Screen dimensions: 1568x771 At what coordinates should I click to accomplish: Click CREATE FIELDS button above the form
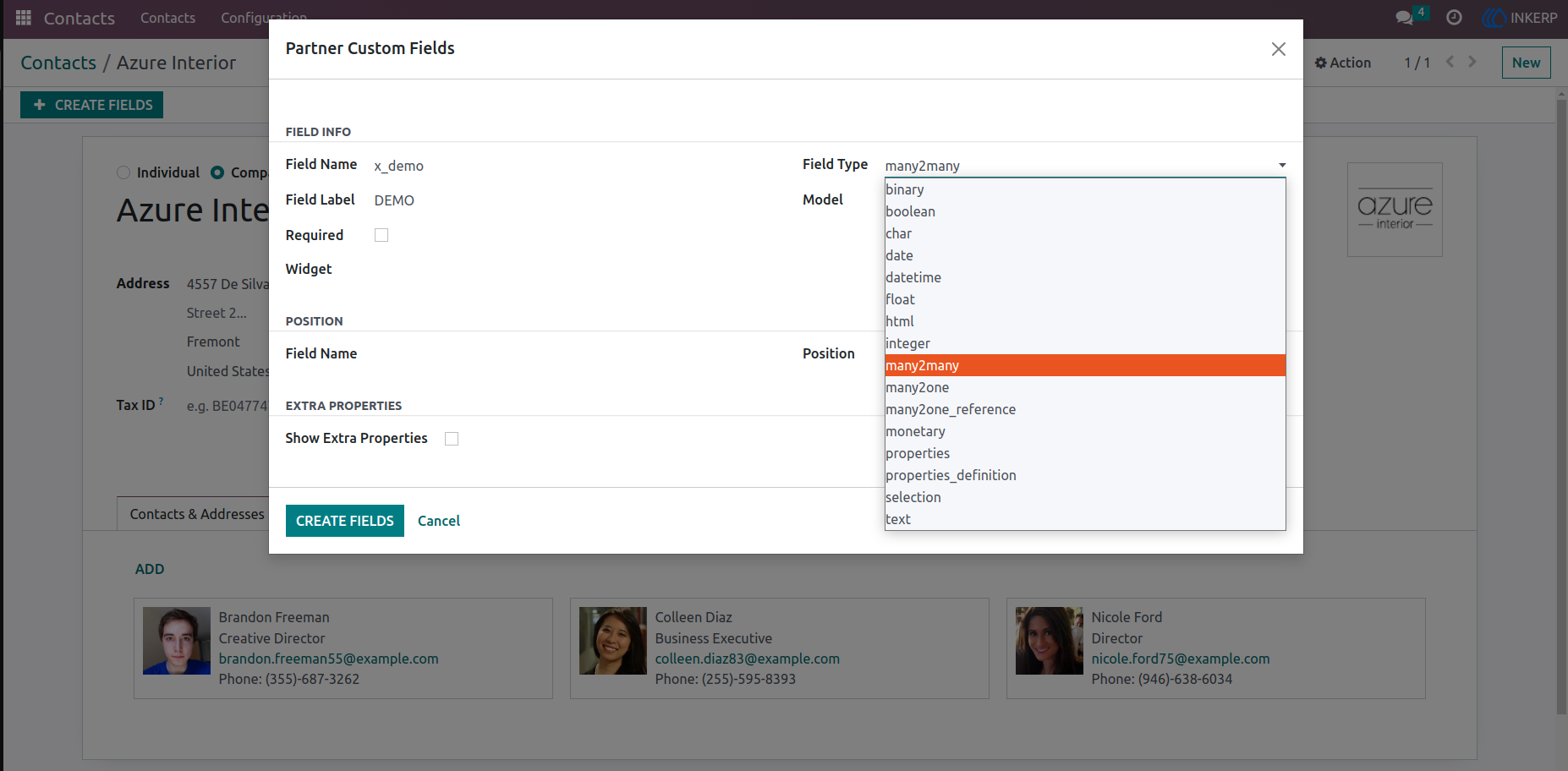coord(91,105)
